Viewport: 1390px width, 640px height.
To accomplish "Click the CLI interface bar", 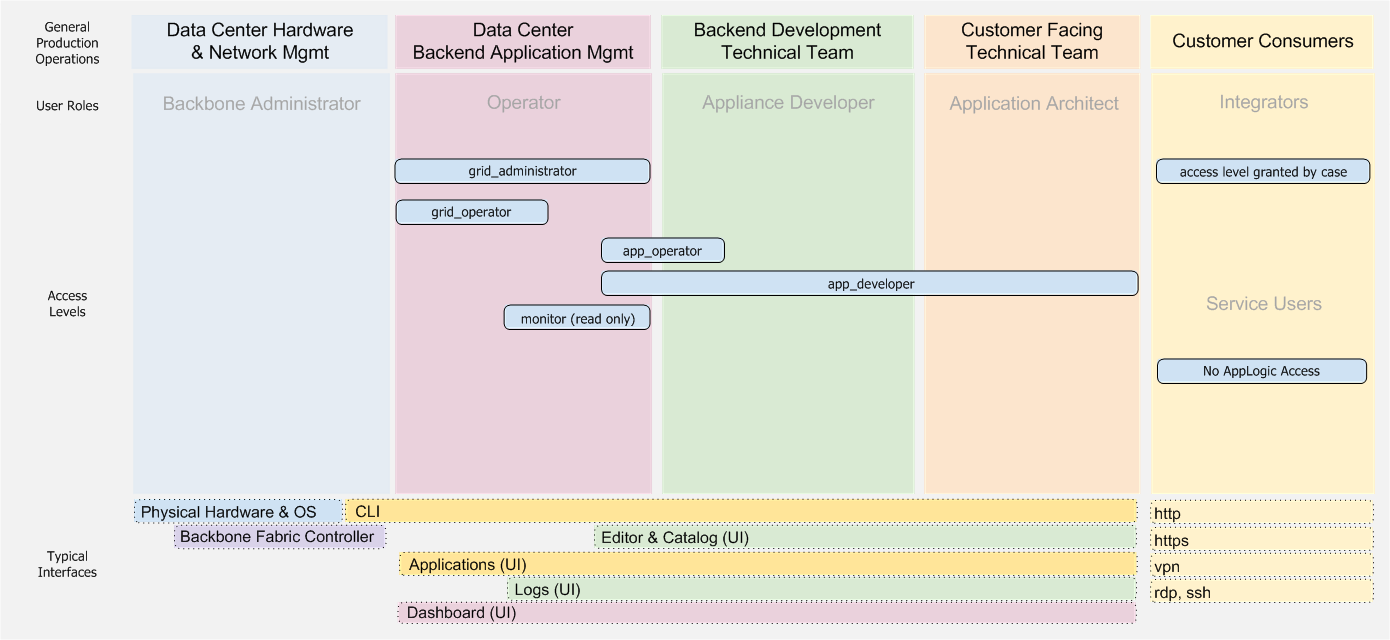I will click(740, 511).
